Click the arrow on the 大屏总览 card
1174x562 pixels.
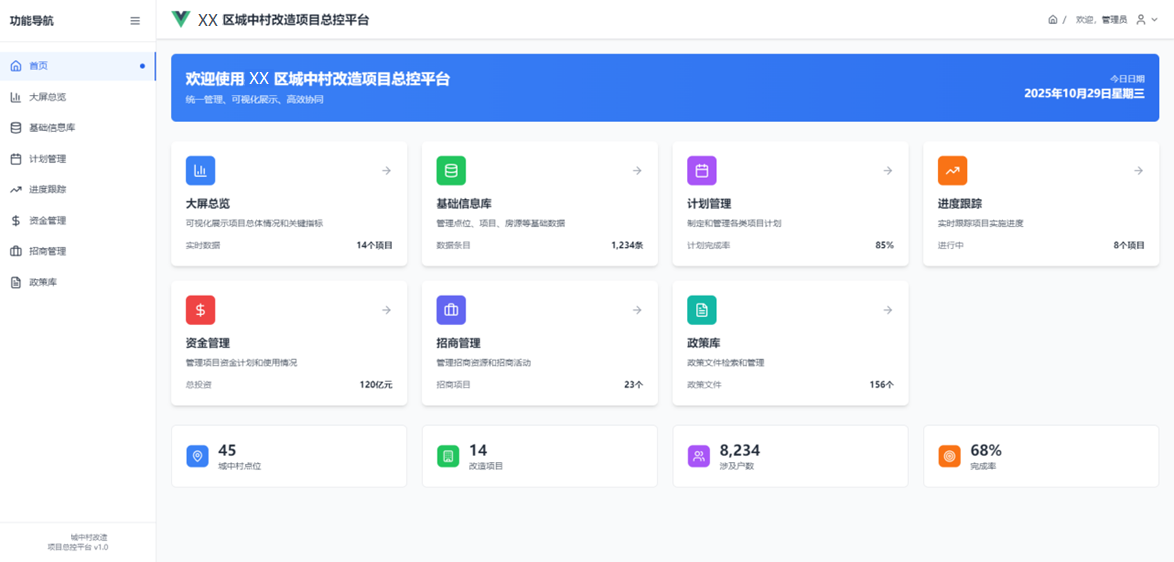(386, 171)
